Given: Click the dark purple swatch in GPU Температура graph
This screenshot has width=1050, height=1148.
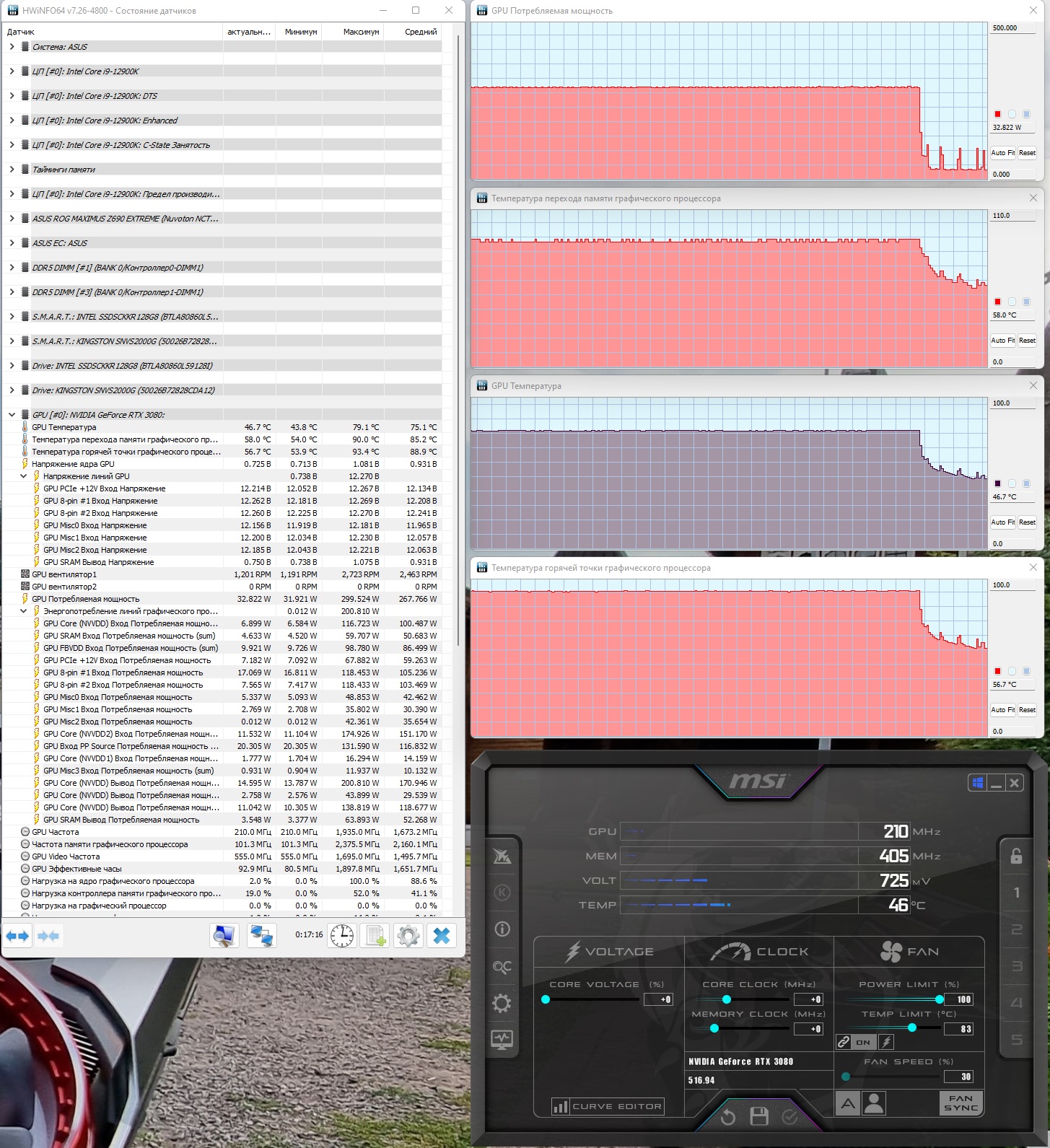Looking at the screenshot, I should (997, 483).
